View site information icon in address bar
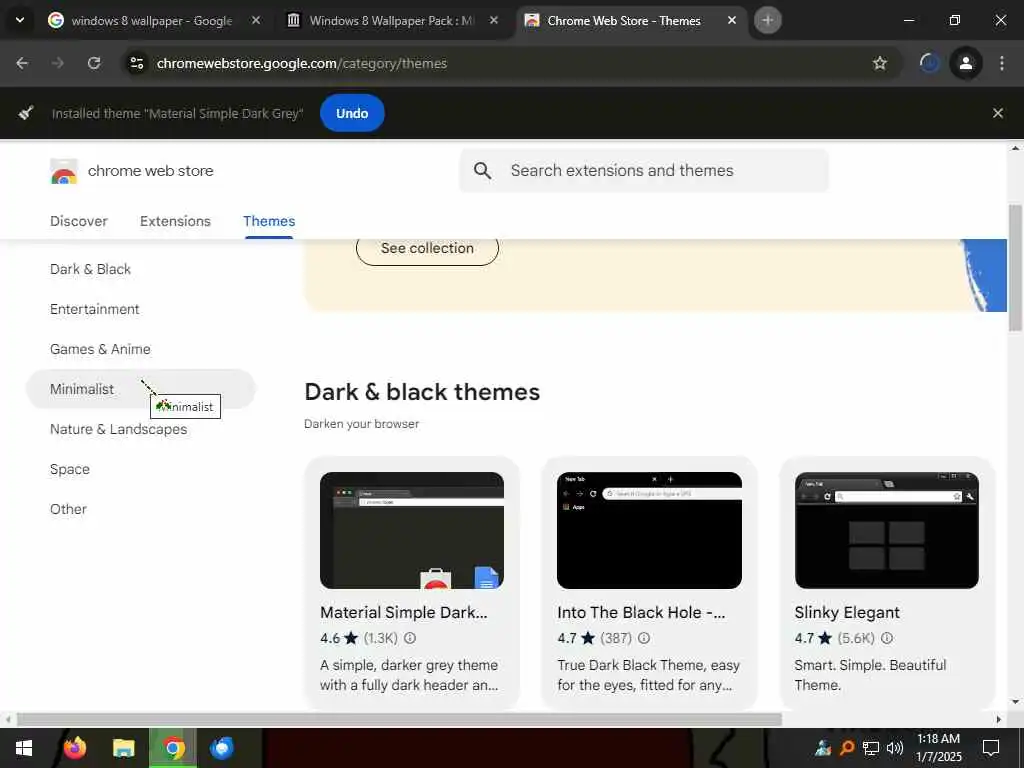Viewport: 1024px width, 768px height. (136, 63)
